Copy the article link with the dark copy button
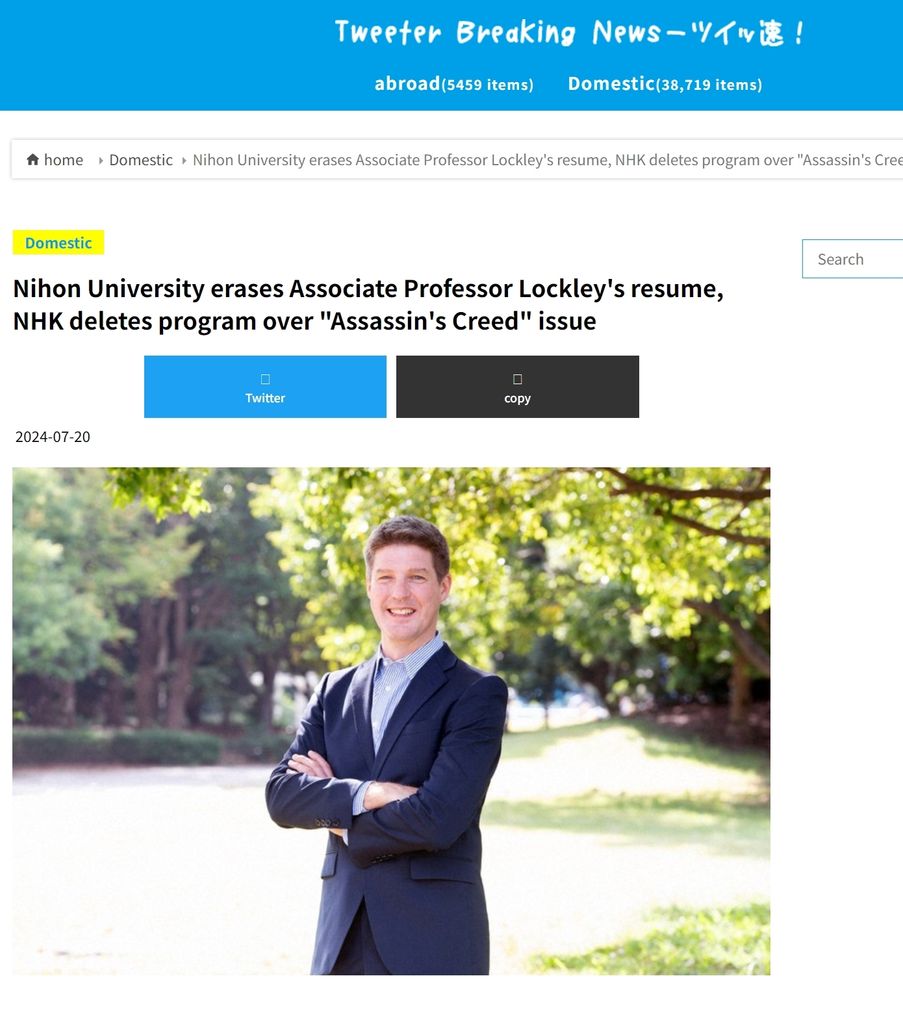Viewport: 903px width, 1024px height. point(517,387)
